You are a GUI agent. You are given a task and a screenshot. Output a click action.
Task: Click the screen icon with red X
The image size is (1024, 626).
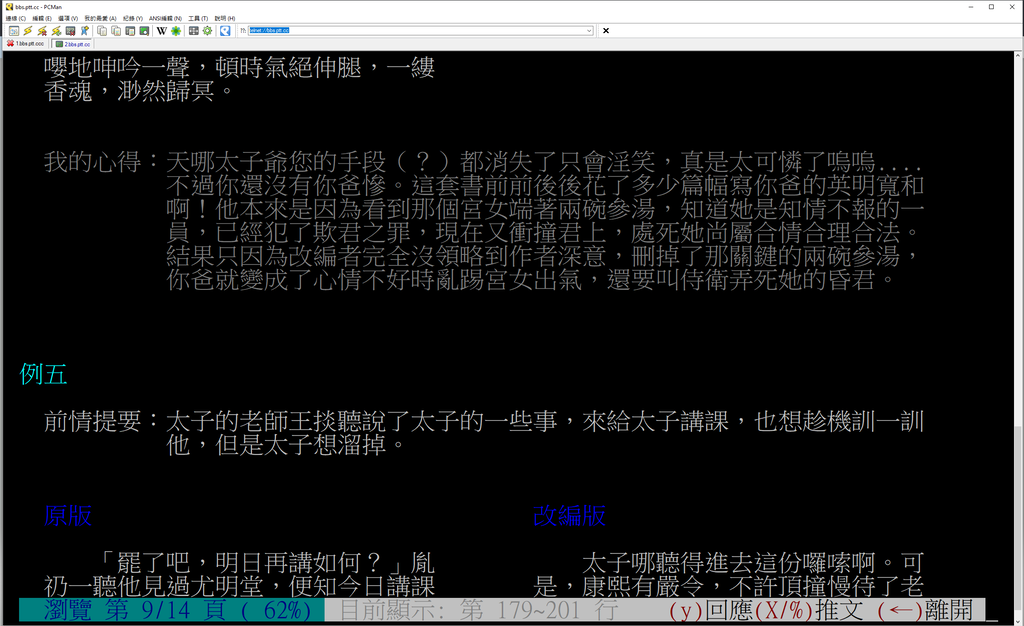coord(71,31)
